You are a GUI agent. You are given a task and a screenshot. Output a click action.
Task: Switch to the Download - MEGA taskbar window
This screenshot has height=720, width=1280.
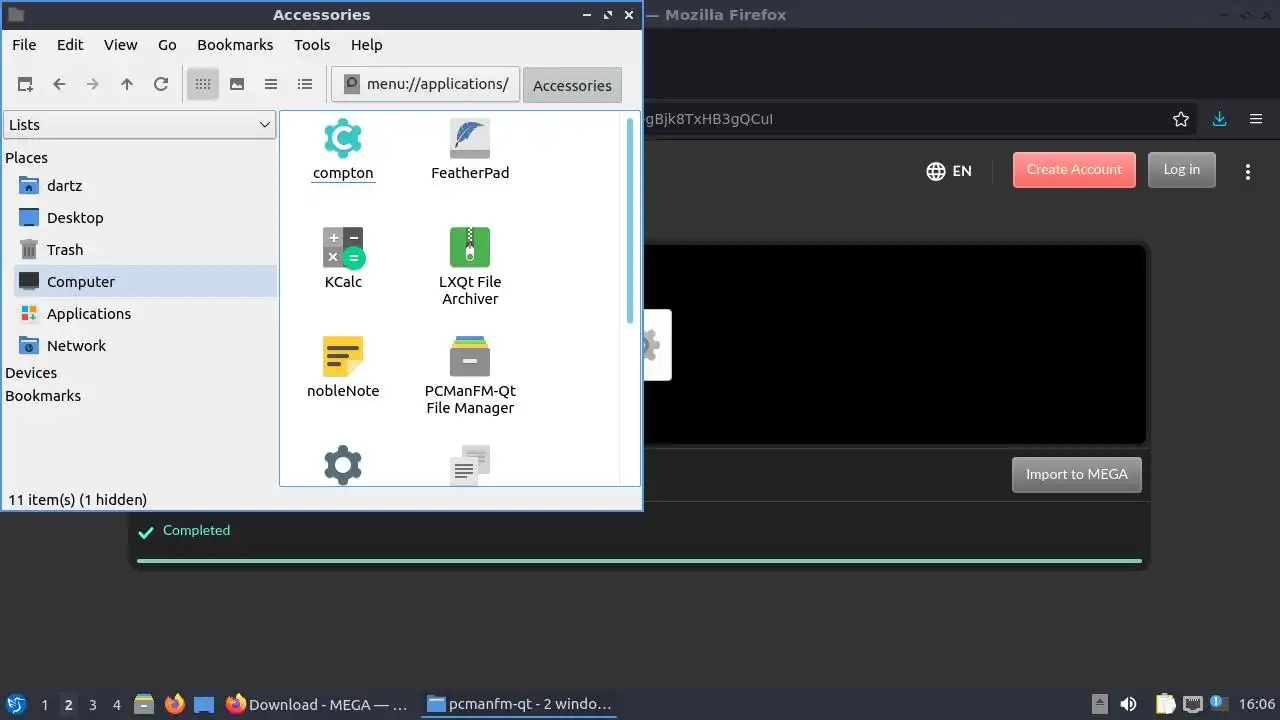317,704
